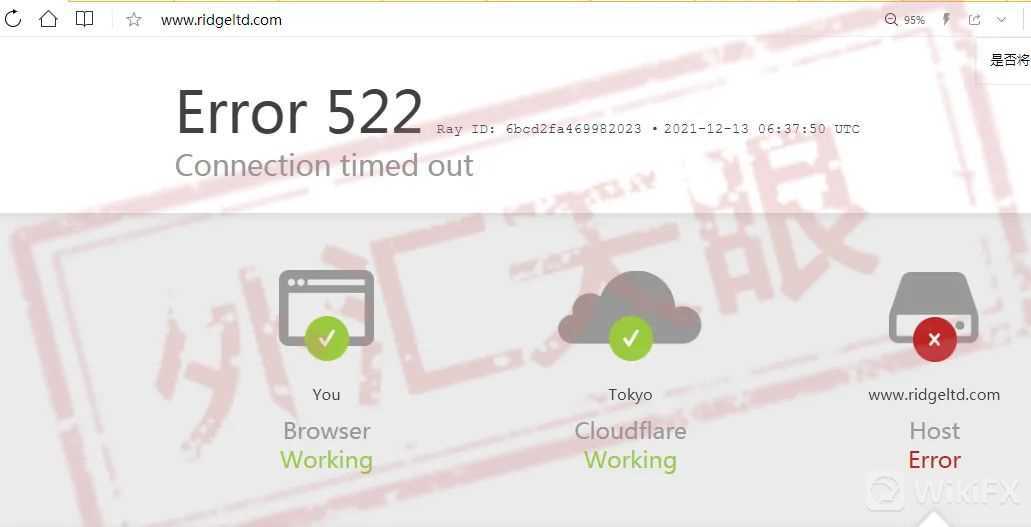1031x527 pixels.
Task: Click the host server drive icon
Action: (934, 308)
